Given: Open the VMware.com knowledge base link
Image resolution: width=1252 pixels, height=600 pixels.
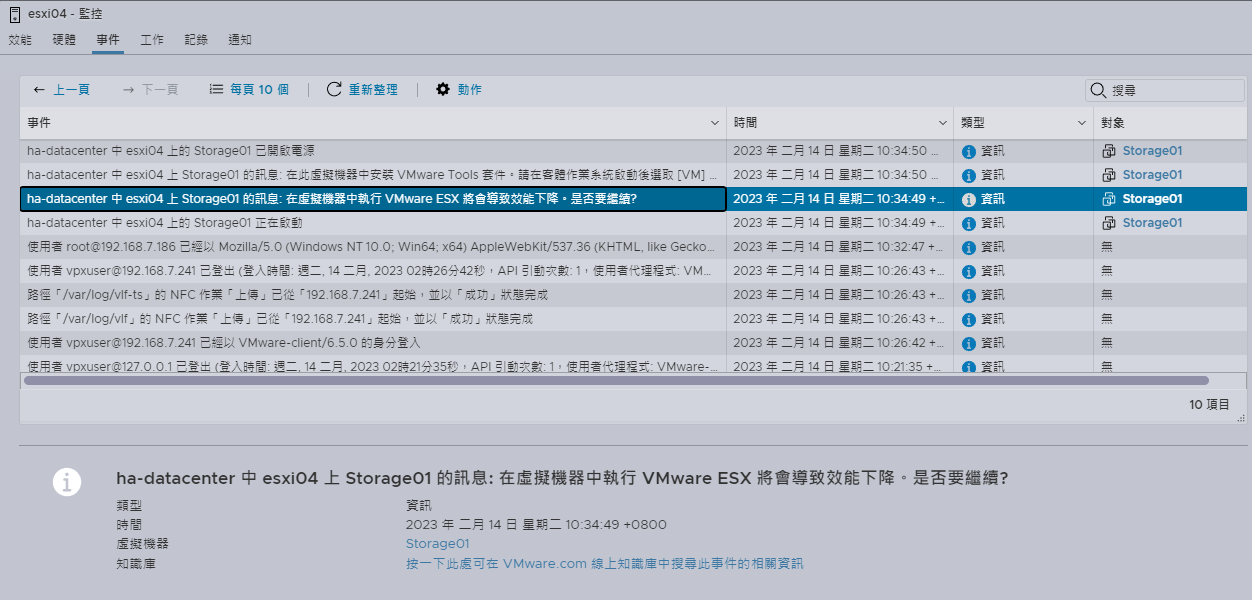Looking at the screenshot, I should point(604,564).
